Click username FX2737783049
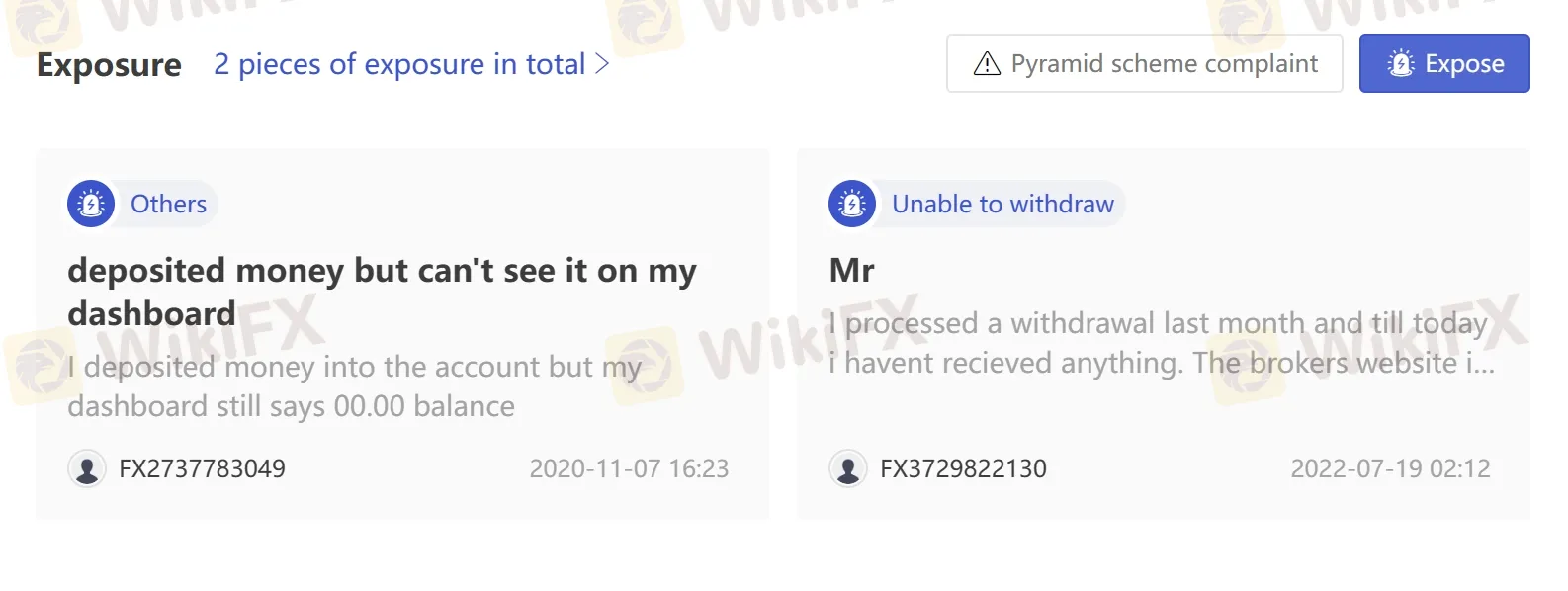 click(x=202, y=468)
